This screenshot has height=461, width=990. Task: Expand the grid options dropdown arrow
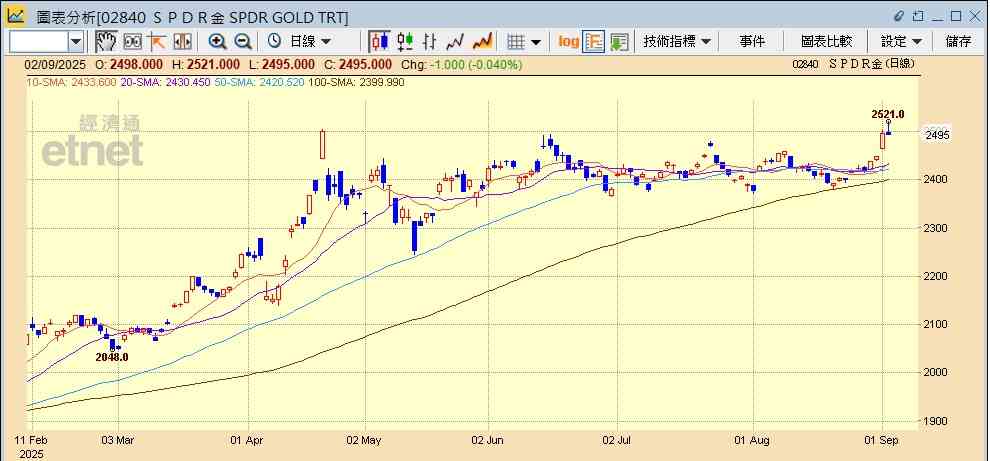[536, 42]
